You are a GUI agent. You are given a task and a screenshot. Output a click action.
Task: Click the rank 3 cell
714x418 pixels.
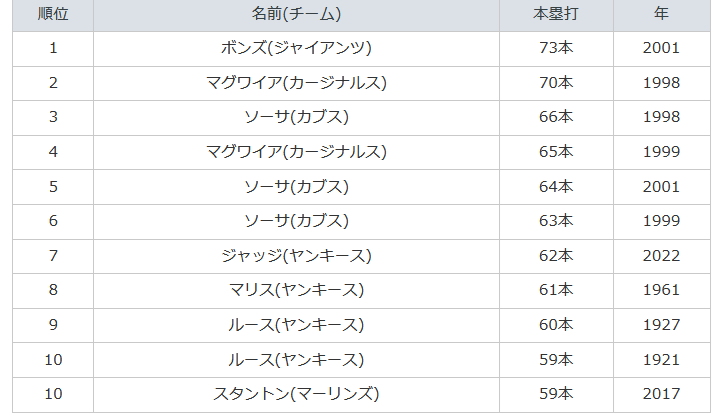(x=53, y=117)
